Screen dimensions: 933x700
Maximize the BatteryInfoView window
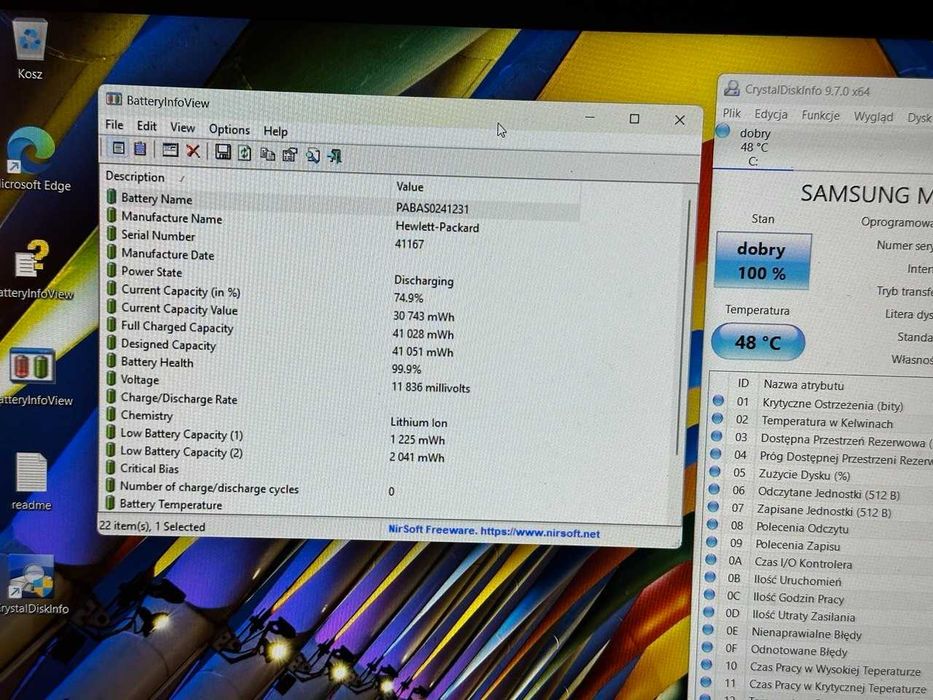point(634,118)
